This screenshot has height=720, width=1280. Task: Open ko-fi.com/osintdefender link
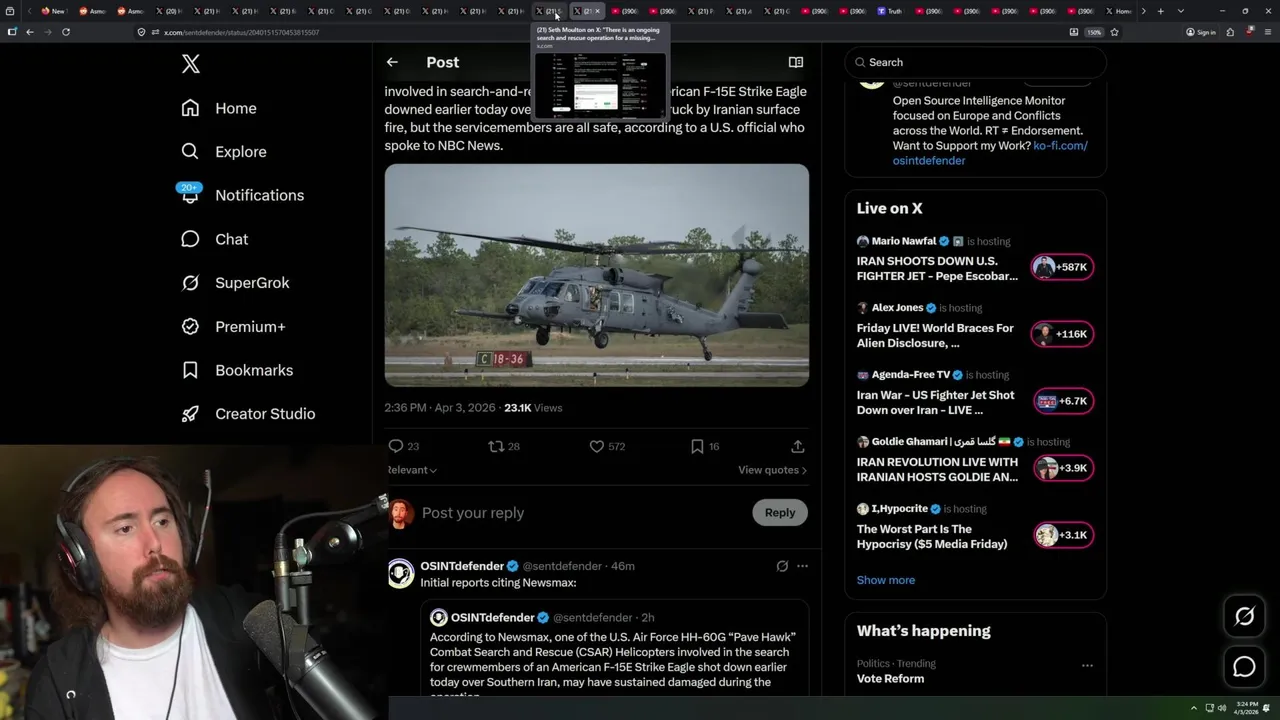click(990, 153)
